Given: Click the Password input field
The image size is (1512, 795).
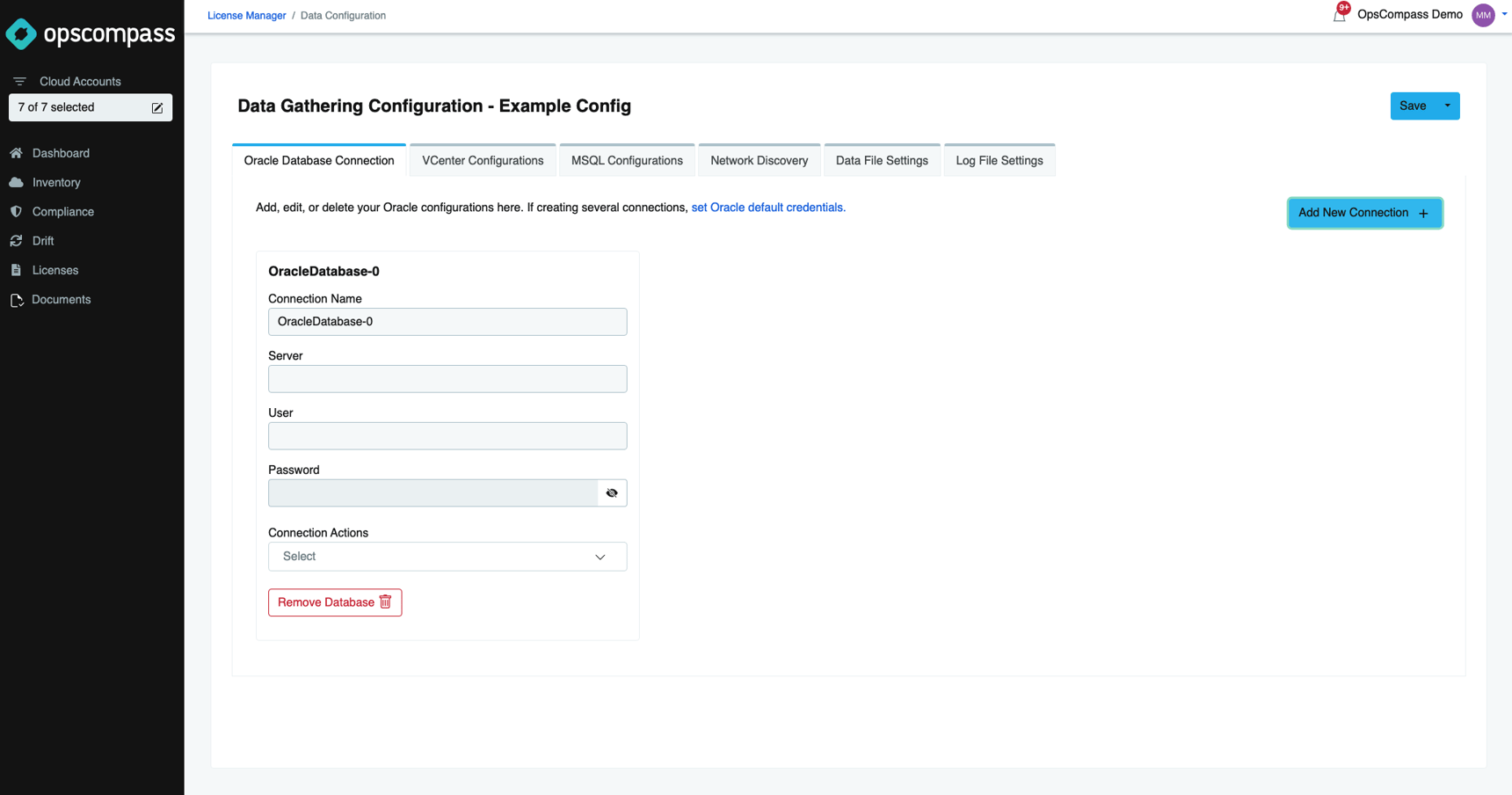Looking at the screenshot, I should click(x=433, y=493).
